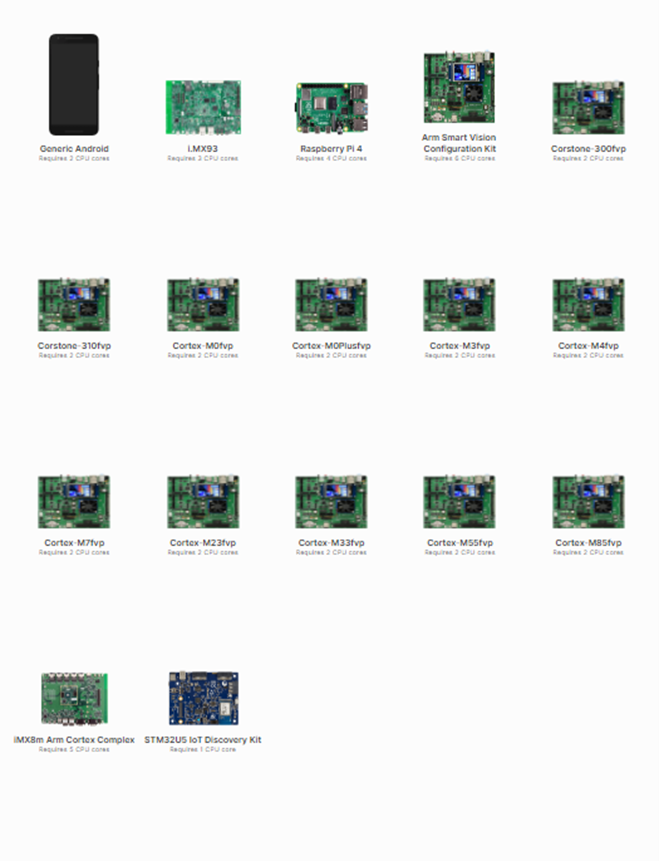Pick the Cortex-M33fvp board image
Screen dimensions: 659x861
pyautogui.click(x=331, y=501)
